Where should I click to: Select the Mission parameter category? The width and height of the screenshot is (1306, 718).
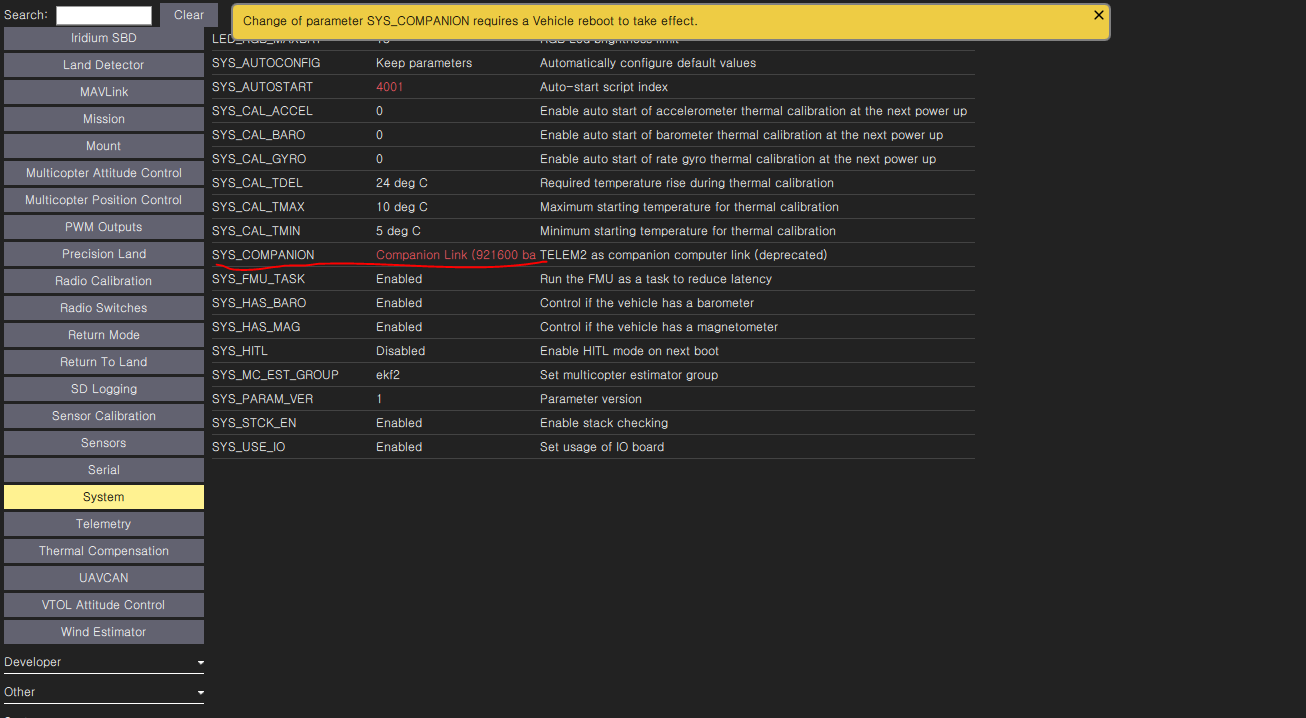click(103, 118)
